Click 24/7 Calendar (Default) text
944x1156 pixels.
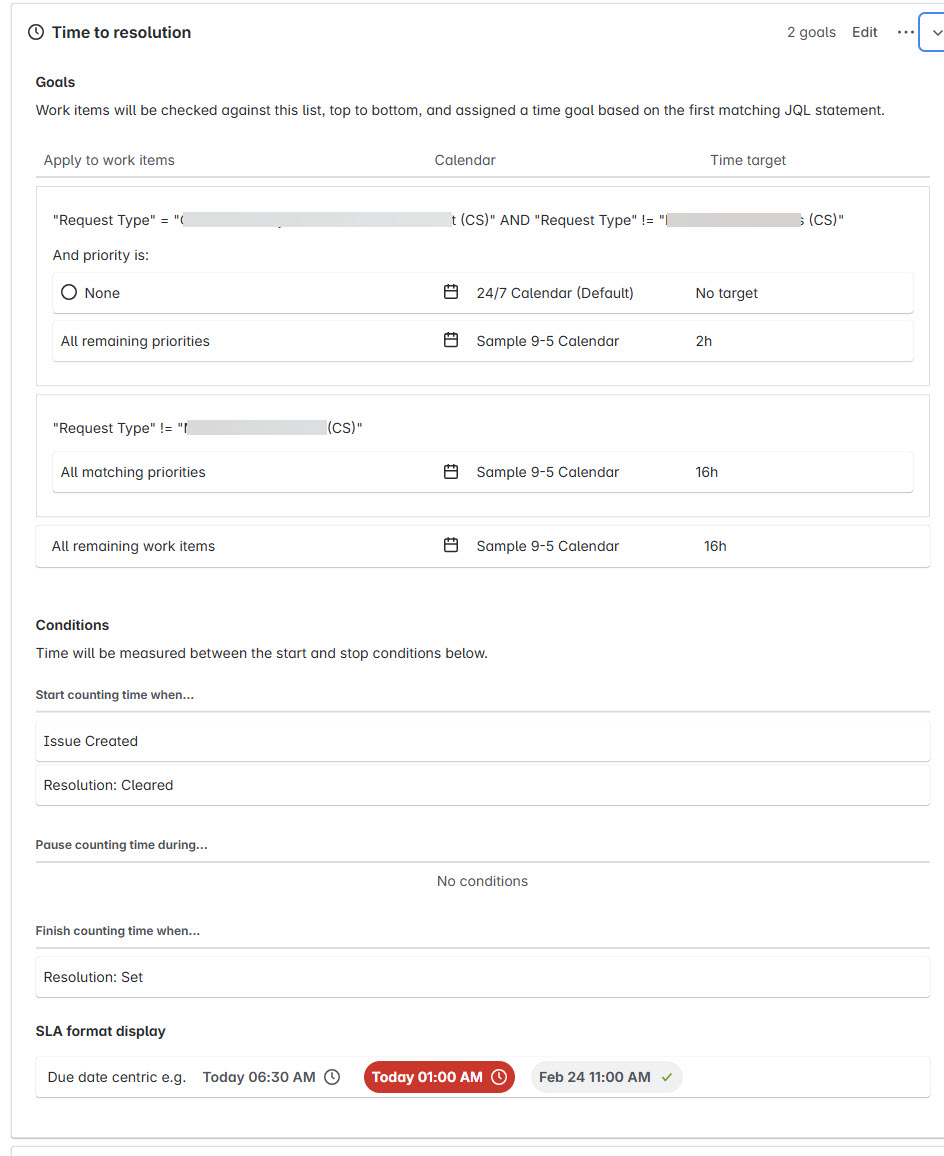click(x=555, y=293)
